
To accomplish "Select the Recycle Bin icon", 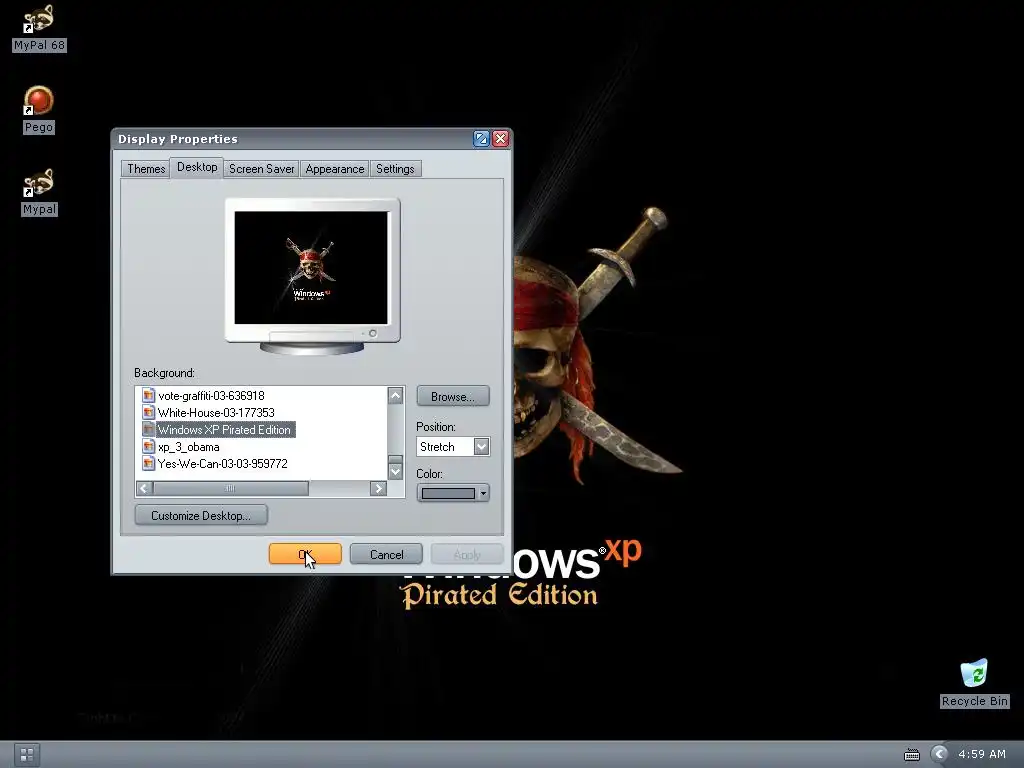I will (974, 683).
